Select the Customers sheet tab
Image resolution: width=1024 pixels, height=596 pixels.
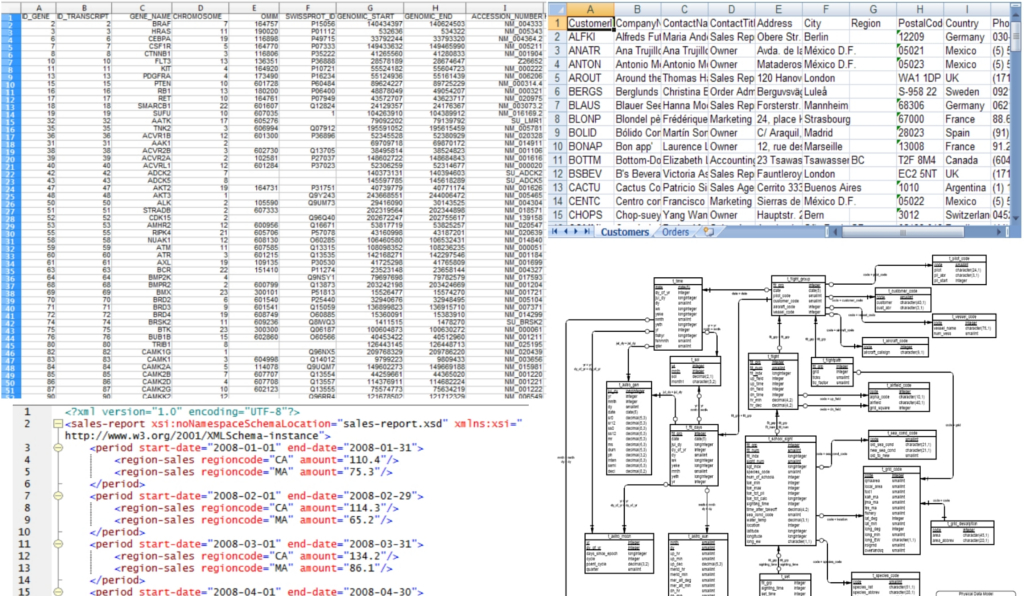[627, 231]
